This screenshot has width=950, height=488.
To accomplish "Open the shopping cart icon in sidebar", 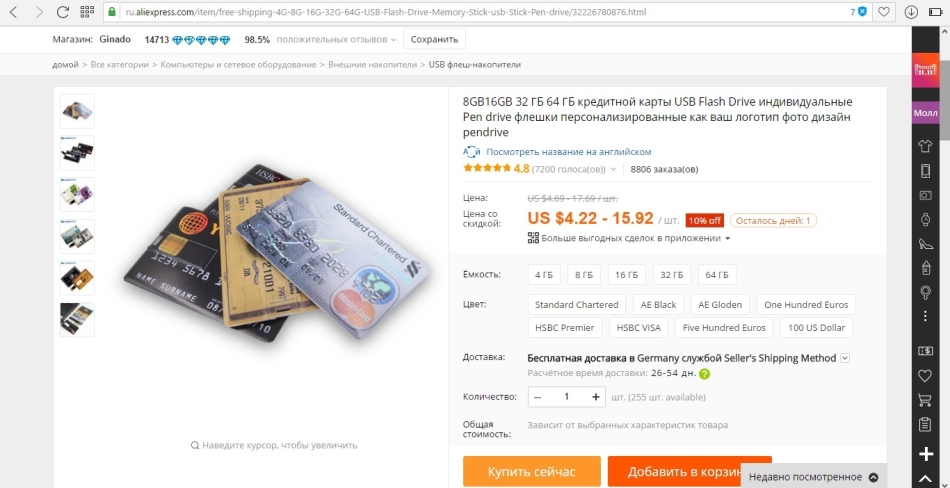I will click(x=925, y=400).
